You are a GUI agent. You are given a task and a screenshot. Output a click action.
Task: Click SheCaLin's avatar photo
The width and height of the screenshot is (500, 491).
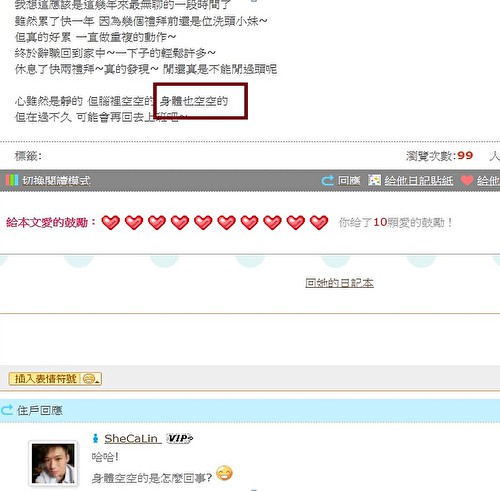[x=53, y=463]
